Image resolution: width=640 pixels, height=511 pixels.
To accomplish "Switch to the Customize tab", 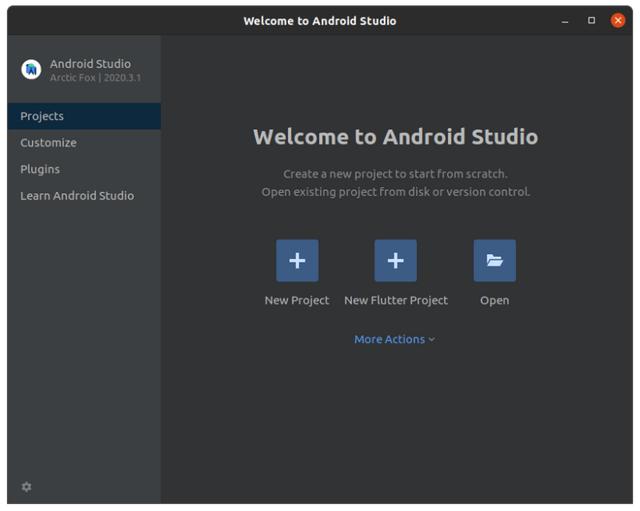I will (84, 142).
